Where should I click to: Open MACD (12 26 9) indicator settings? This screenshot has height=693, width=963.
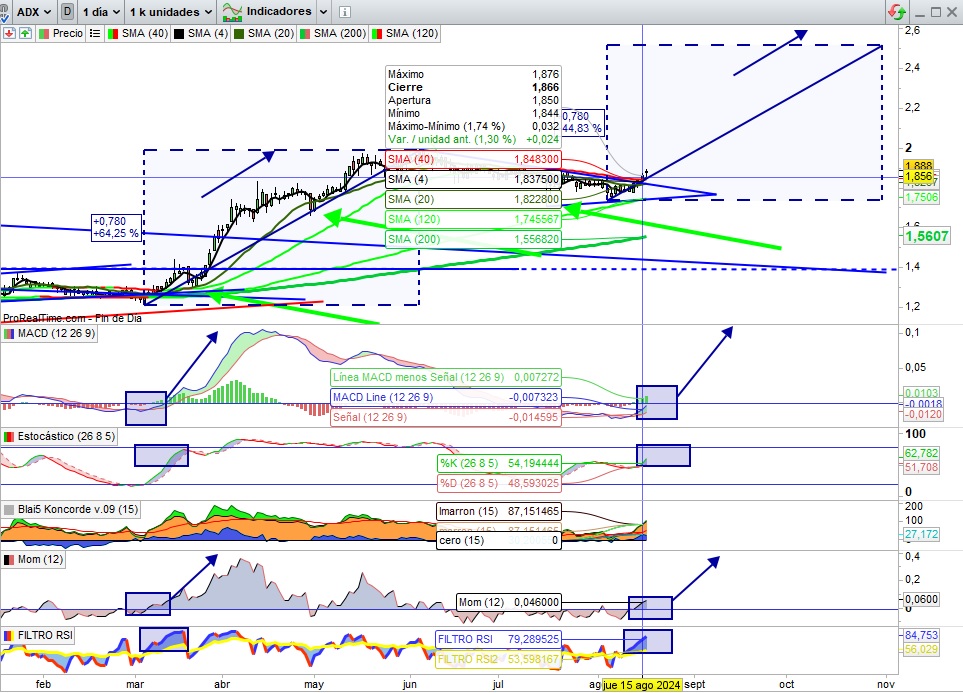click(50, 334)
